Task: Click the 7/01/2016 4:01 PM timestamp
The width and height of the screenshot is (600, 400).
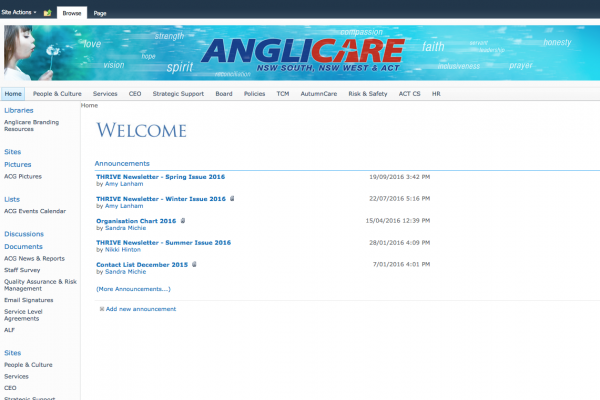Action: (x=401, y=264)
